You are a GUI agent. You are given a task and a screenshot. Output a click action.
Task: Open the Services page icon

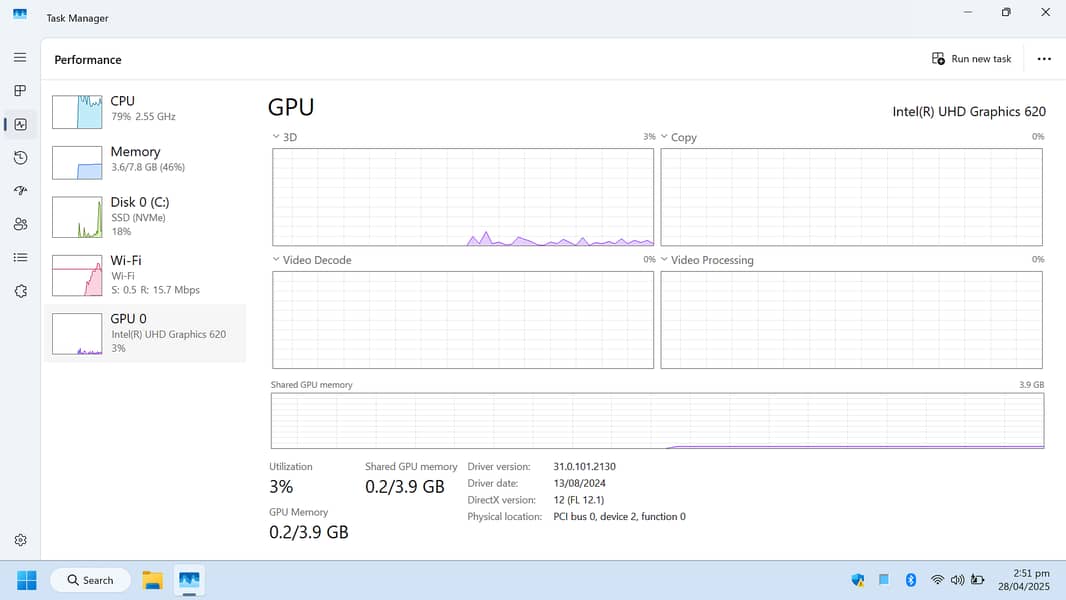[20, 291]
